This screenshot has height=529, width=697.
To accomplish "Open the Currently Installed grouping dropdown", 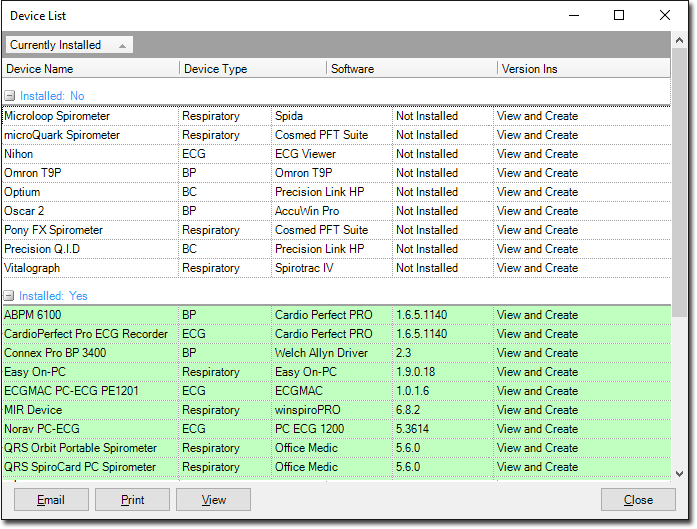I will coord(69,45).
